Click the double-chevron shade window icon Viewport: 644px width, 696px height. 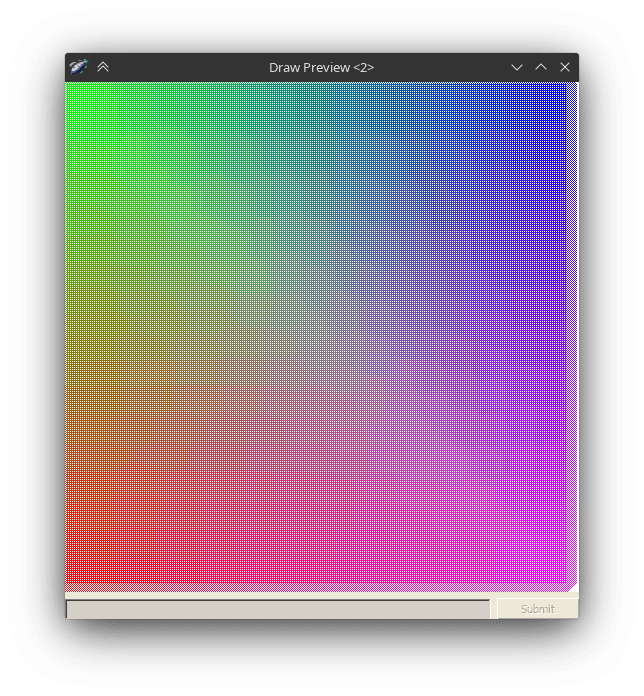coord(103,67)
